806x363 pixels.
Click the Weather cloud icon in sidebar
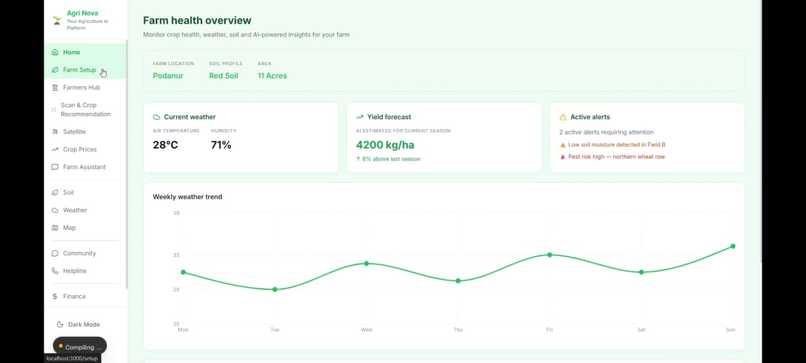54,210
